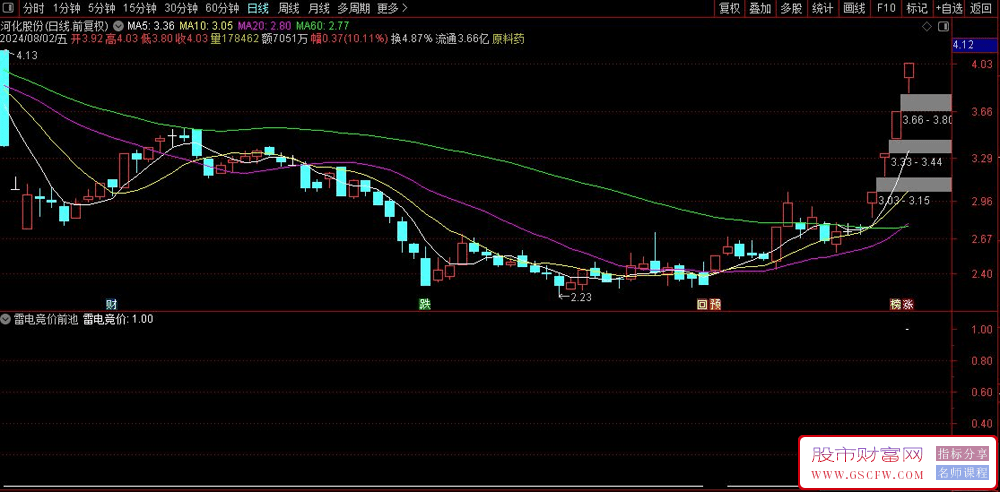
Task: Click the MA20: 2.80 indicator label
Action: (x=264, y=26)
